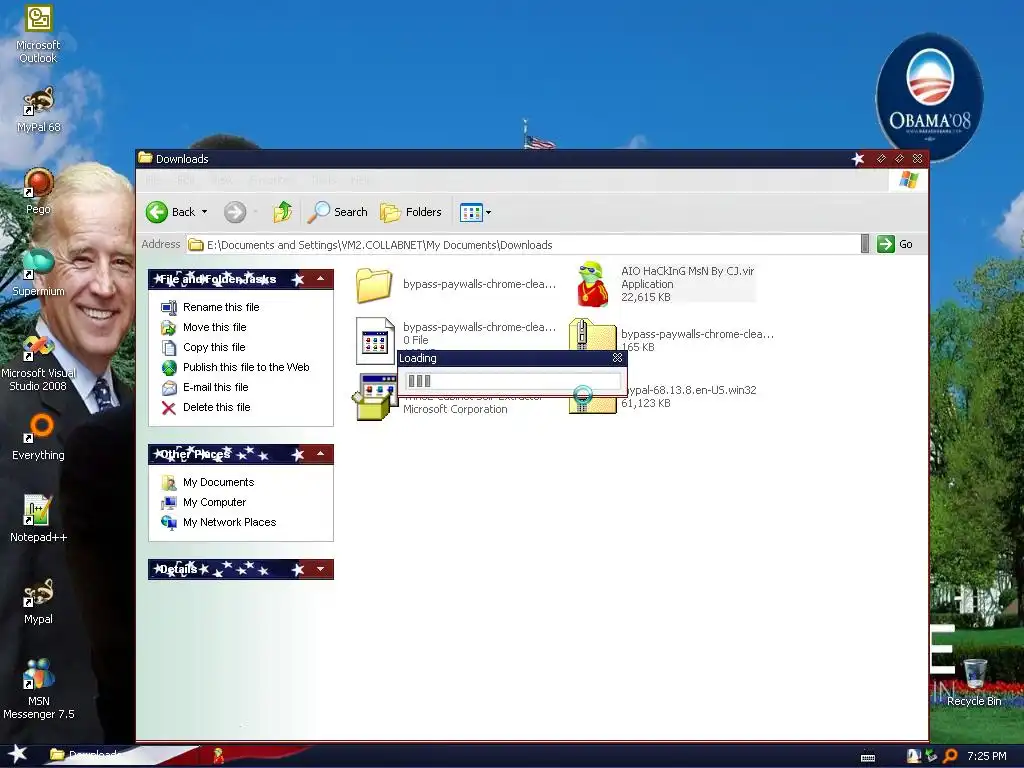The height and width of the screenshot is (768, 1024).
Task: Click the green Back arrow button
Action: pyautogui.click(x=157, y=212)
